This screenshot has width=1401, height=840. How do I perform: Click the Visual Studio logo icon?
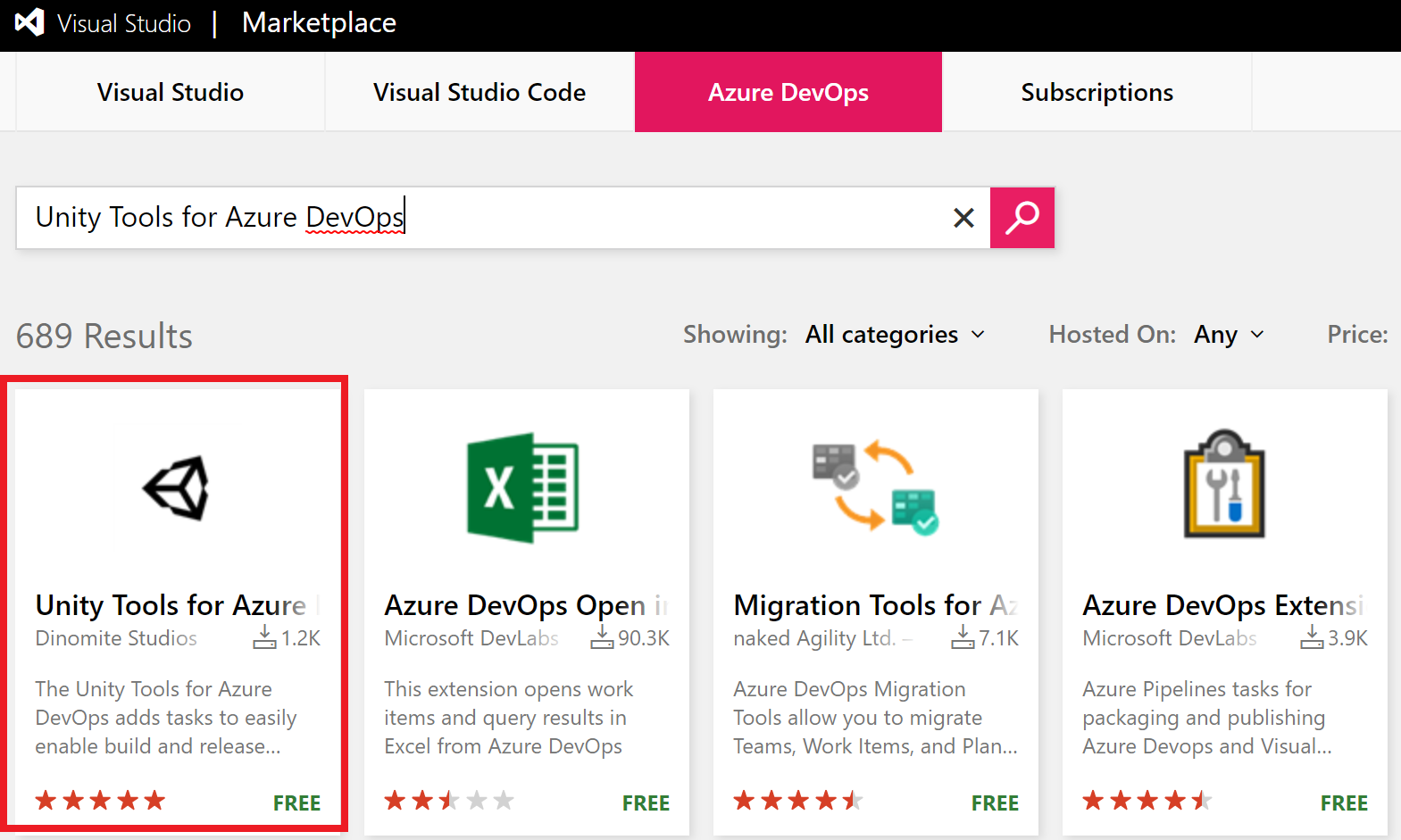click(x=29, y=22)
